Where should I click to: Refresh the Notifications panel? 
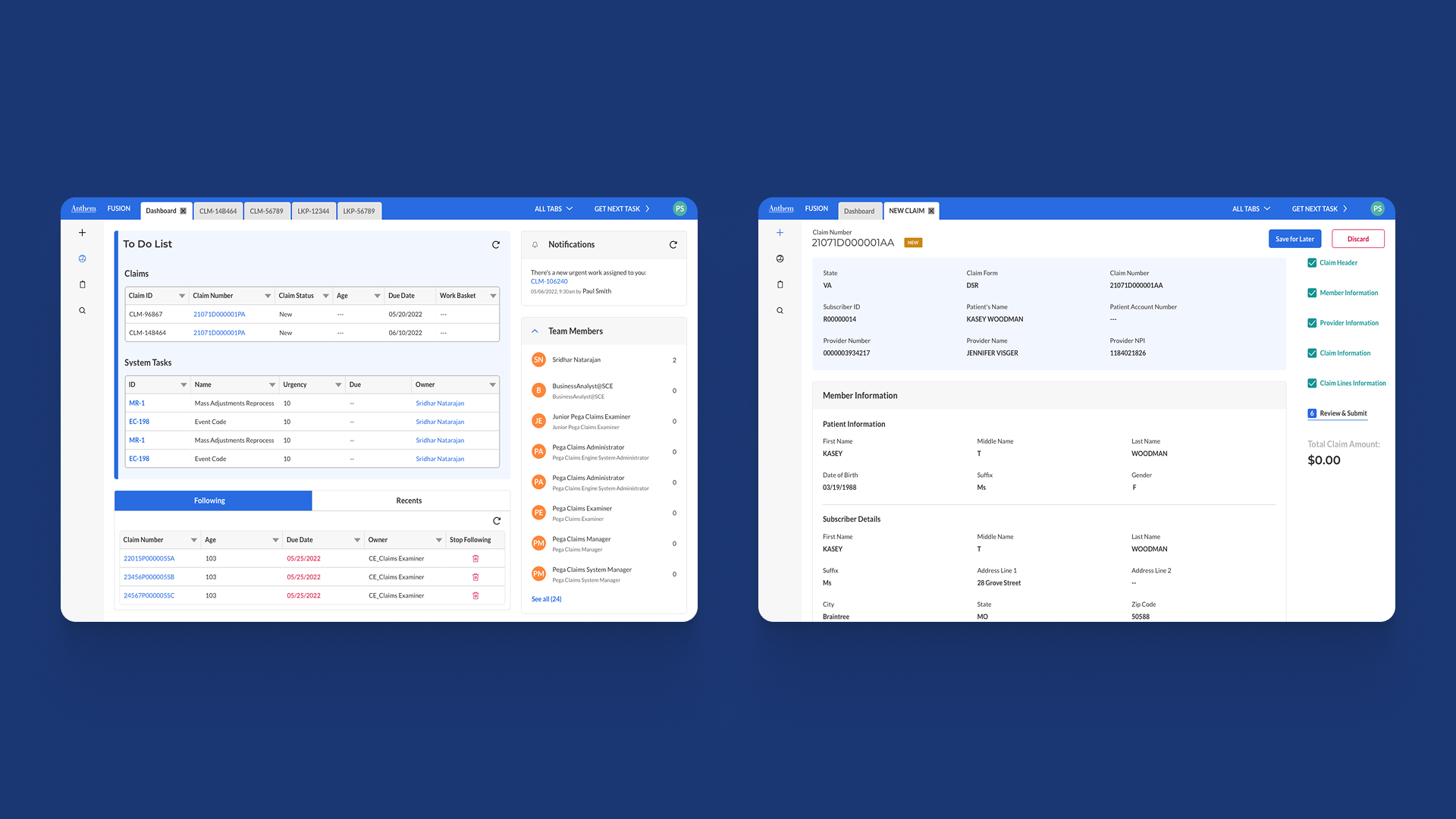click(673, 245)
